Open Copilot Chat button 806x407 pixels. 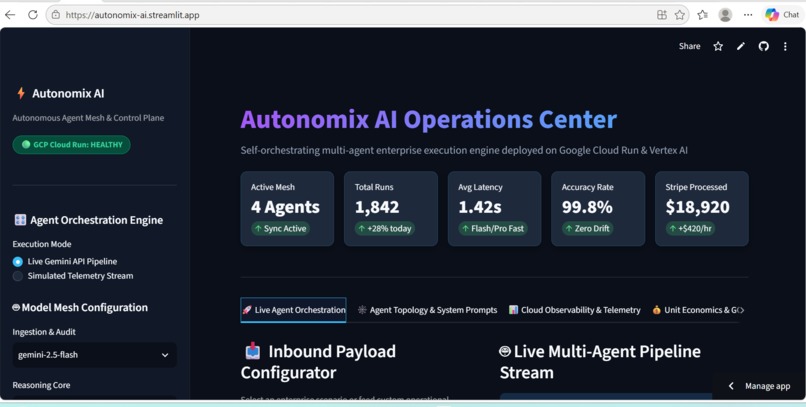click(782, 15)
